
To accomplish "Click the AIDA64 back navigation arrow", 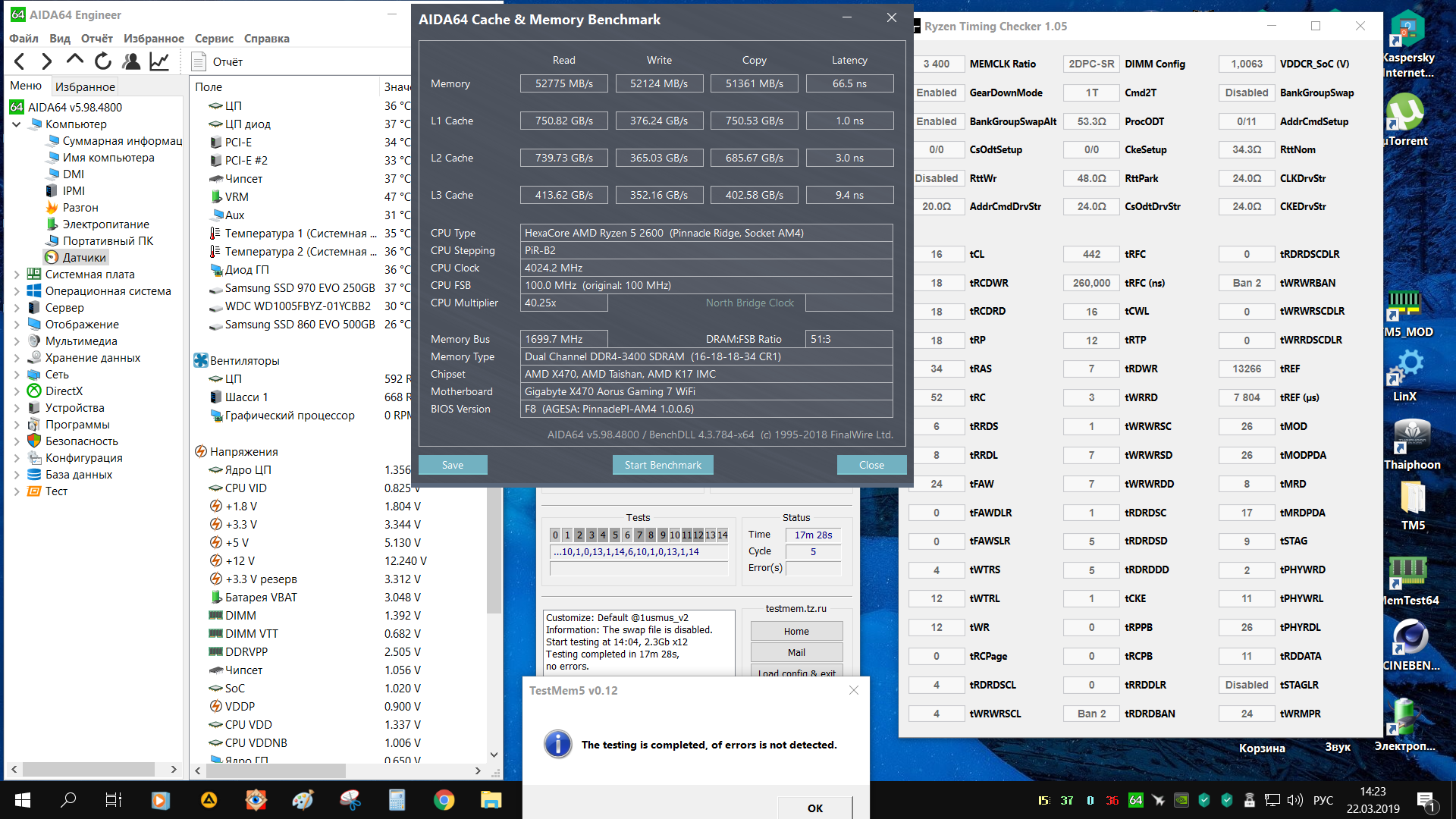I will coord(20,61).
